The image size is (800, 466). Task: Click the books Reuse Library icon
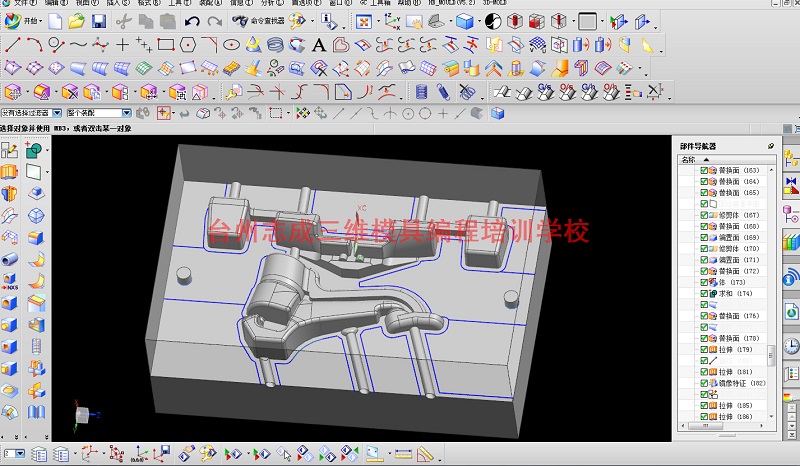pyautogui.click(x=791, y=242)
